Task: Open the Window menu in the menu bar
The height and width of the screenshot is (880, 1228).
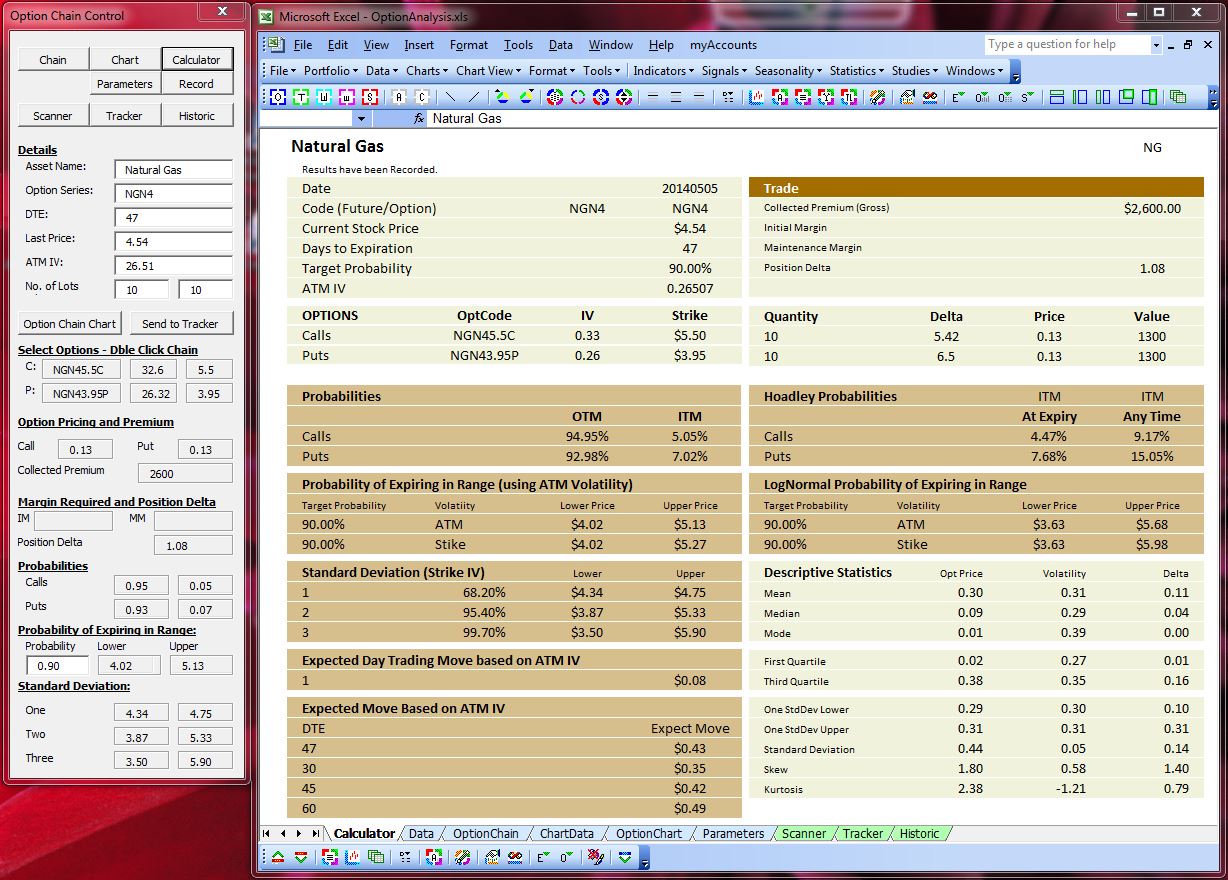Action: [610, 45]
